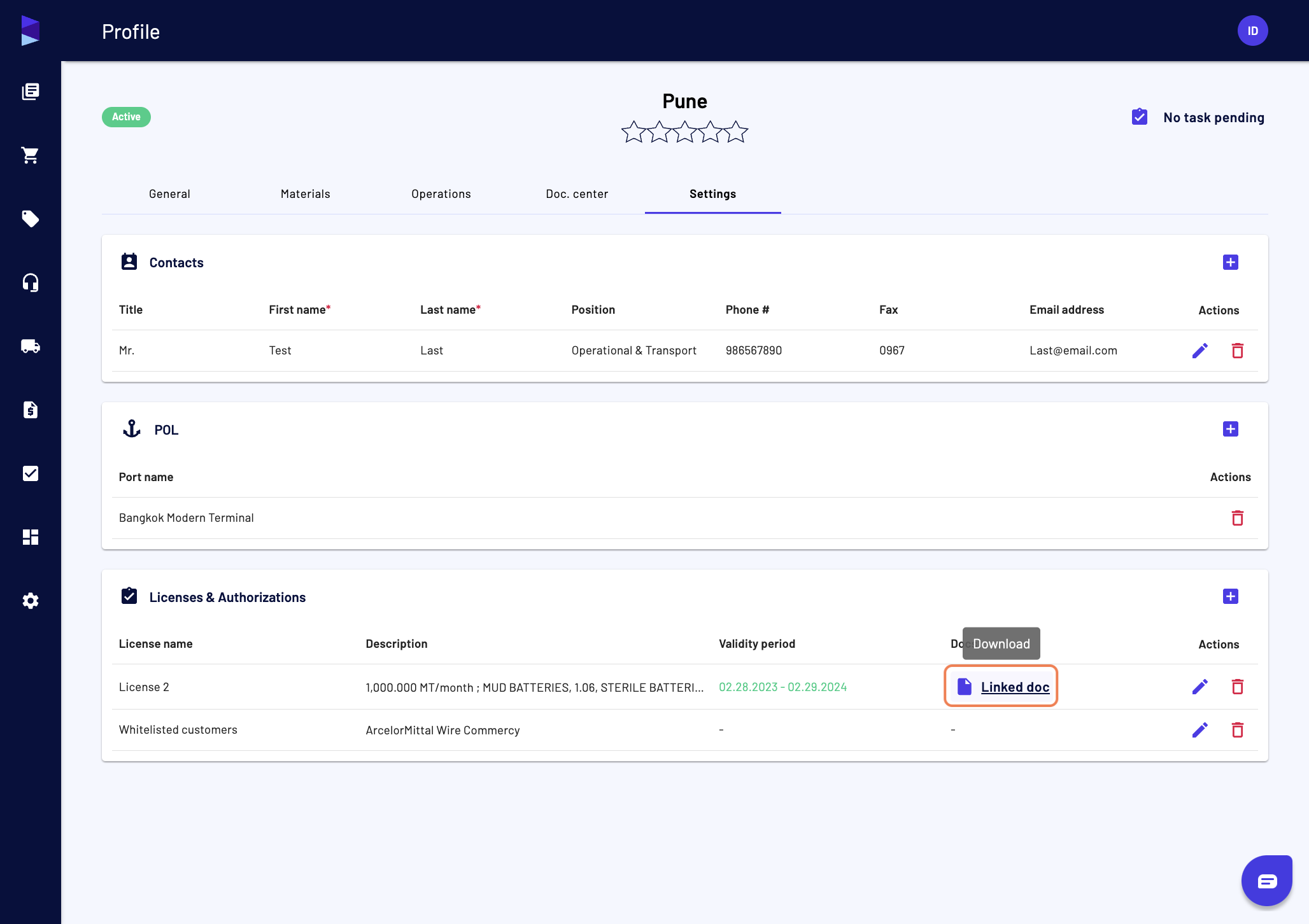The height and width of the screenshot is (924, 1309).
Task: Rate Pune with the first star
Action: 633,132
